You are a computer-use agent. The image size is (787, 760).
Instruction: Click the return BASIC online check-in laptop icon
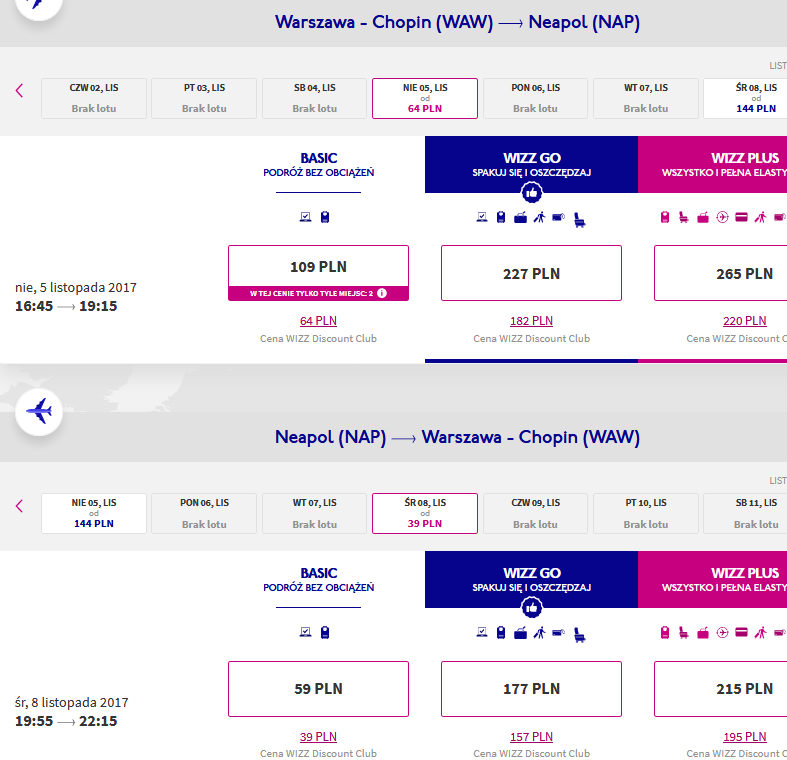coord(305,632)
